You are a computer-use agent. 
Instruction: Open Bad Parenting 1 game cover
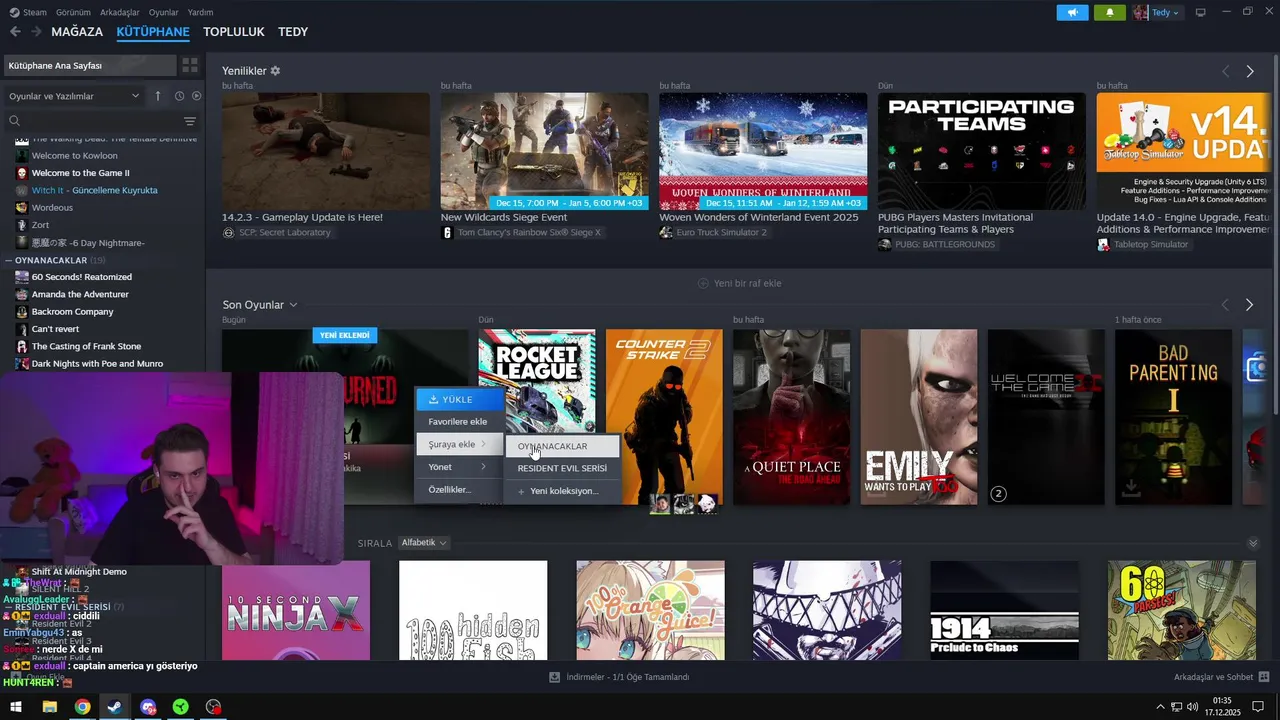(1174, 417)
